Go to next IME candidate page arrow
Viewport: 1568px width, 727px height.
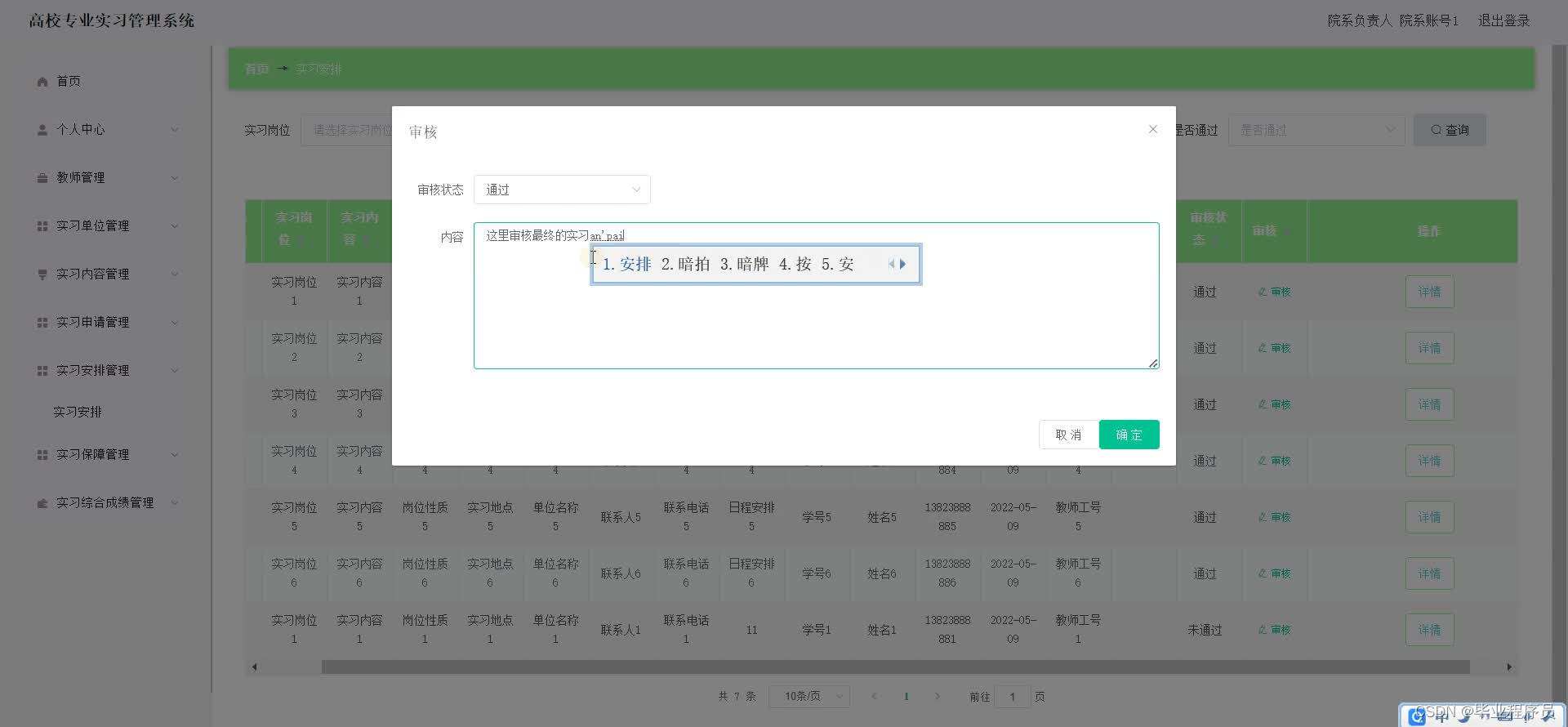click(902, 264)
